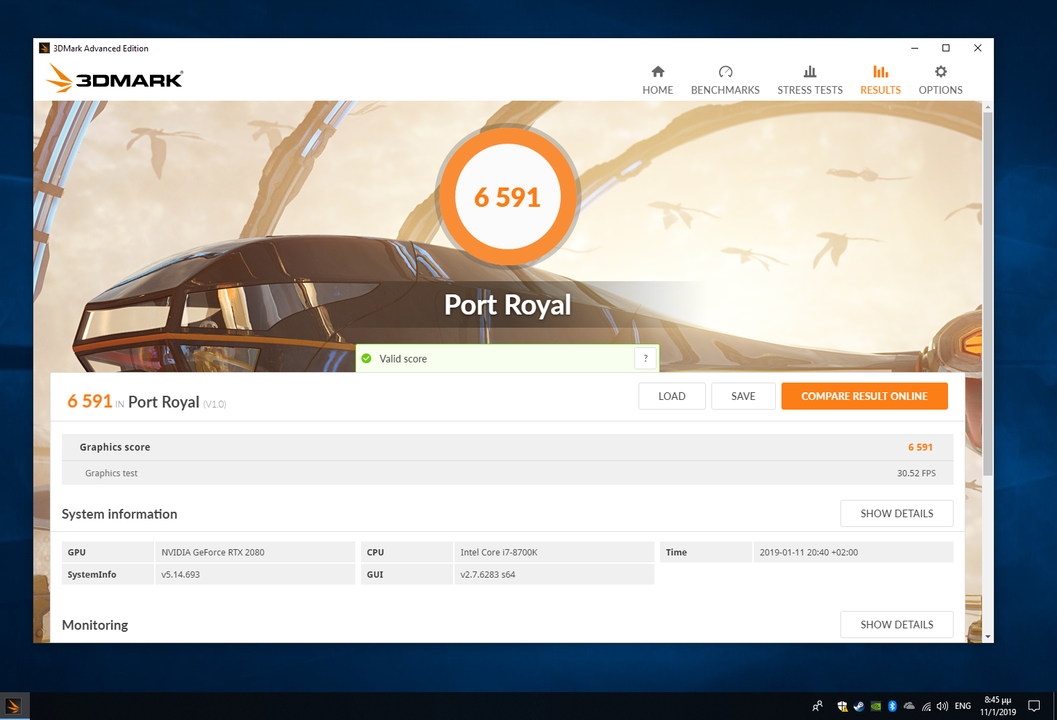Click the time value 2019-01-11 20:40
The width and height of the screenshot is (1057, 720).
808,552
